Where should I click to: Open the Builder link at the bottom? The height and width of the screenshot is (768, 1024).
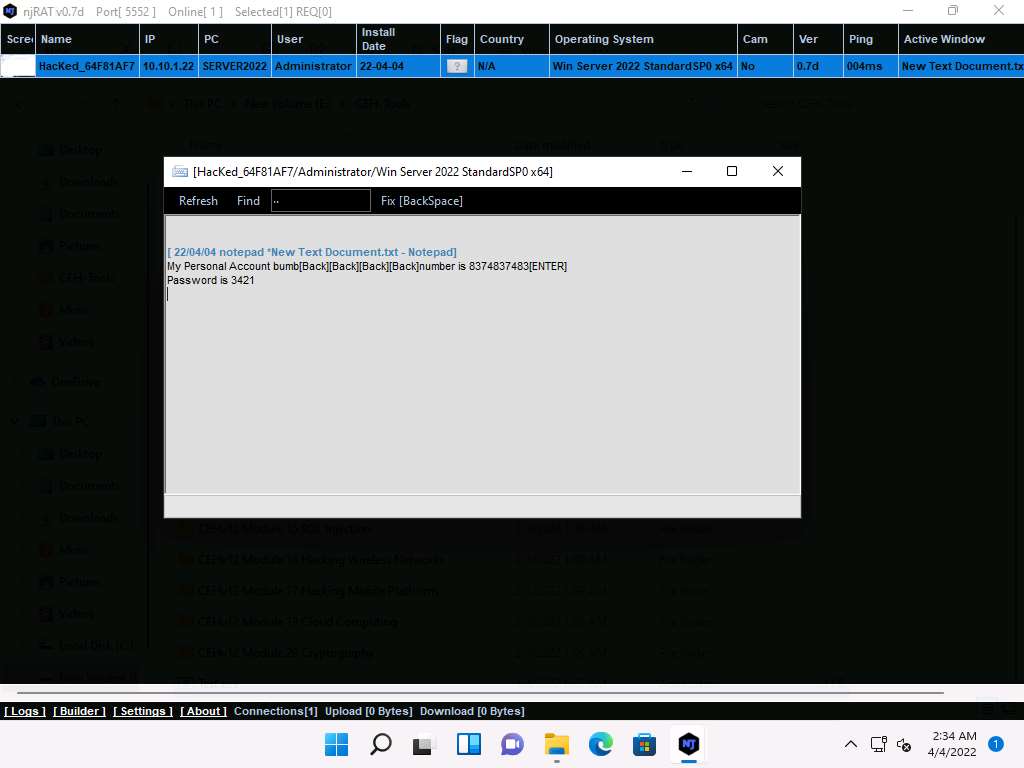79,711
